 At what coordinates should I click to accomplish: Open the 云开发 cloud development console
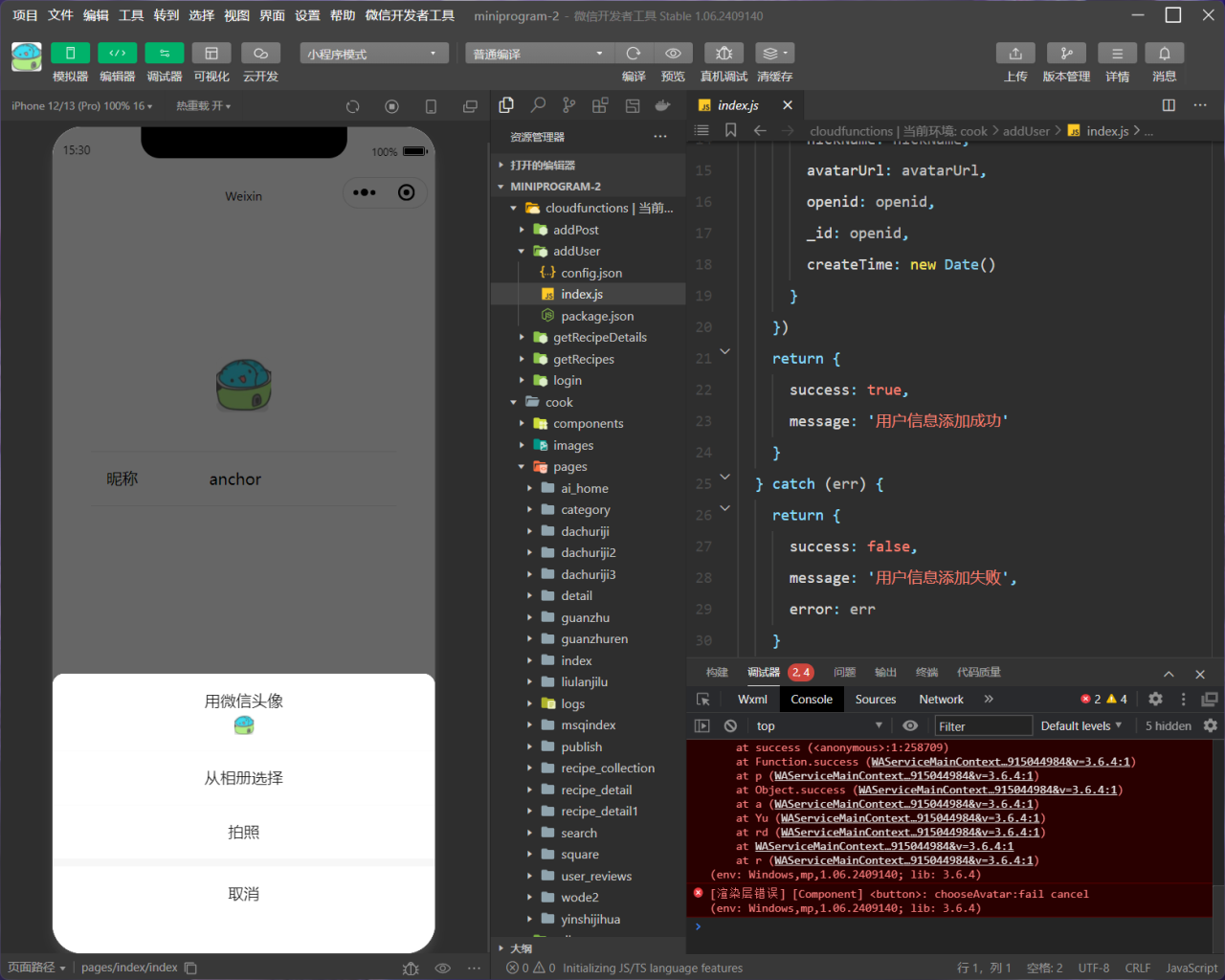click(x=260, y=54)
